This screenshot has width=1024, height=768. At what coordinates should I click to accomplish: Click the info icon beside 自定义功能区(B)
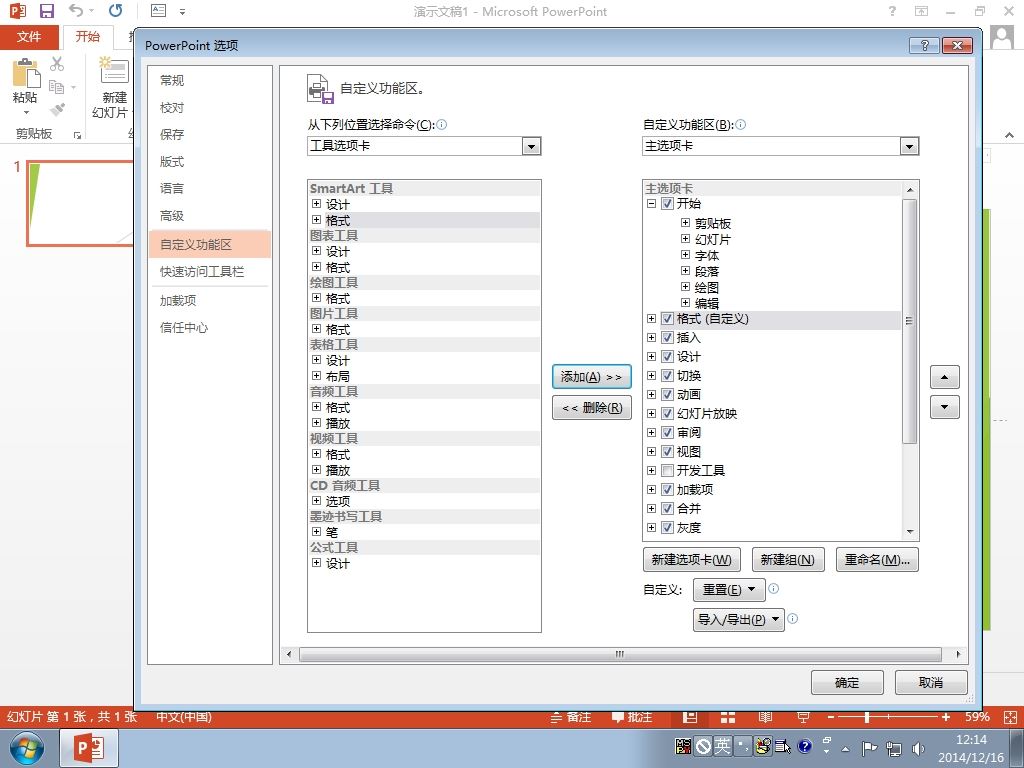point(741,124)
